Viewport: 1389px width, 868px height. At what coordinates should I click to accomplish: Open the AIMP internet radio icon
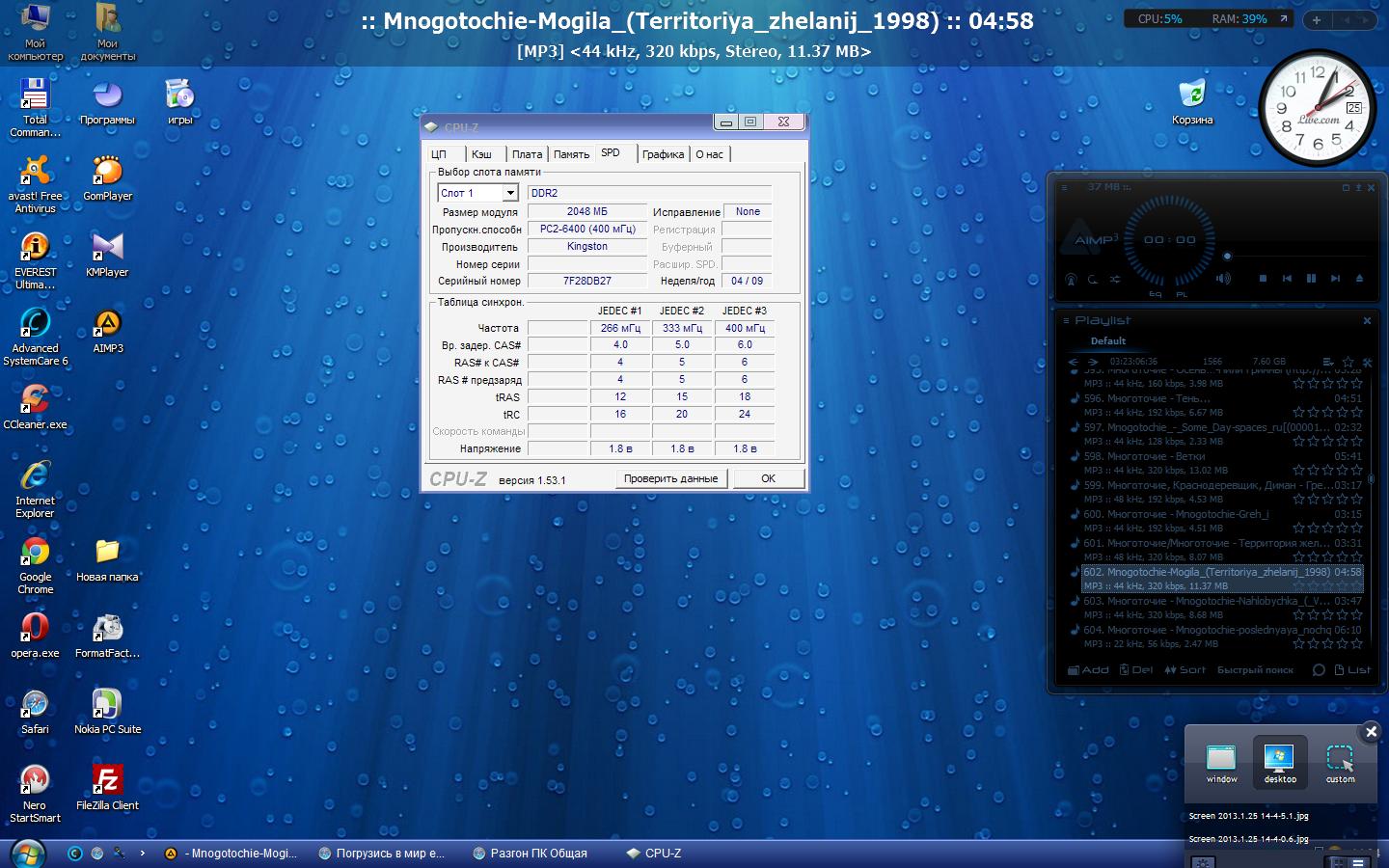[x=1071, y=280]
